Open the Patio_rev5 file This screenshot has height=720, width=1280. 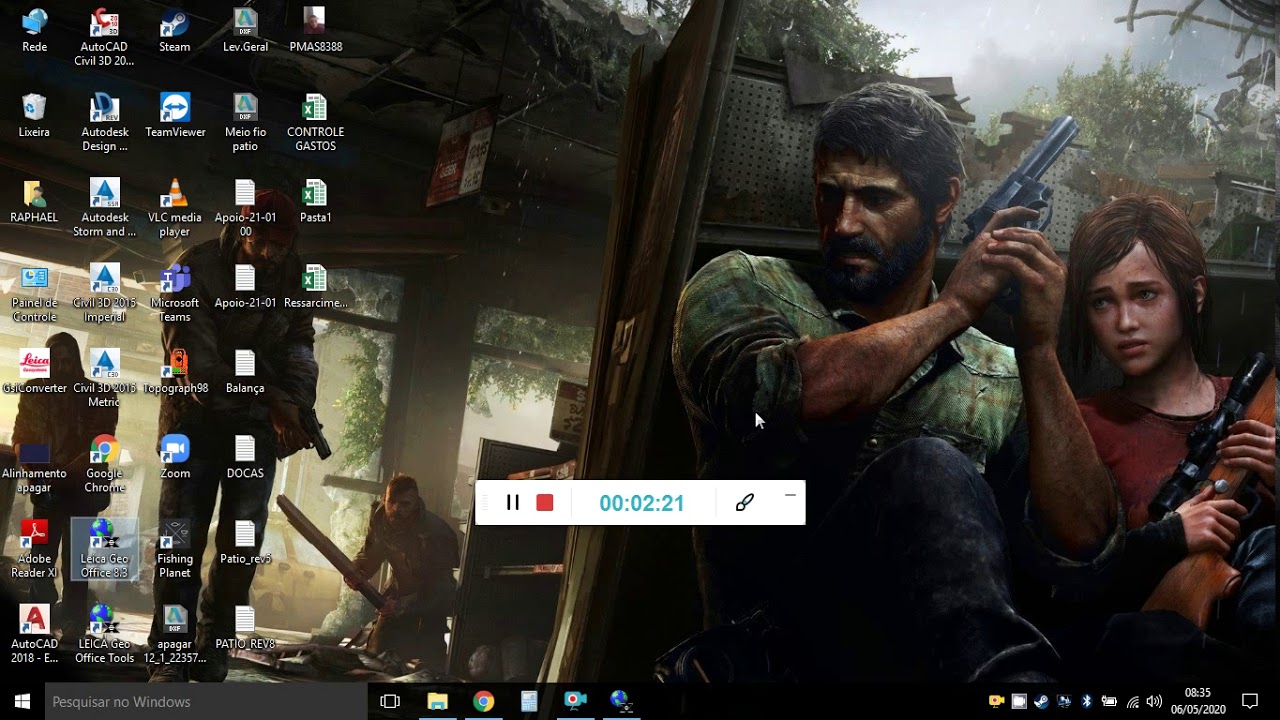pyautogui.click(x=245, y=543)
